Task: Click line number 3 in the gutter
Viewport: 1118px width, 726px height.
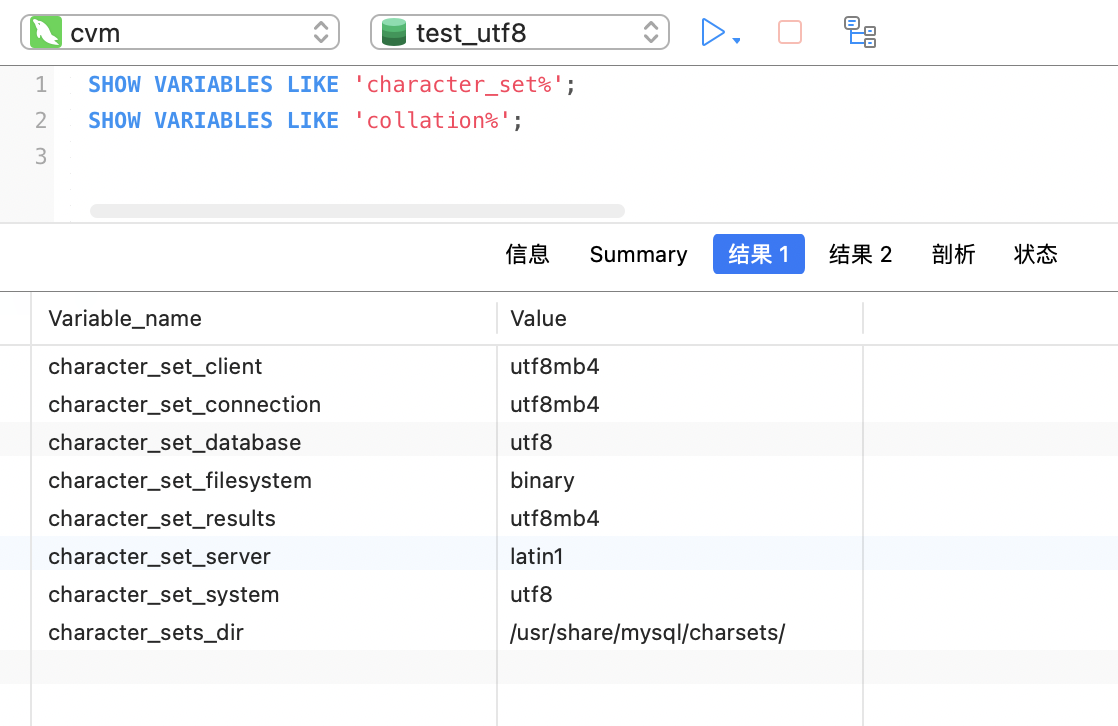Action: 41,155
